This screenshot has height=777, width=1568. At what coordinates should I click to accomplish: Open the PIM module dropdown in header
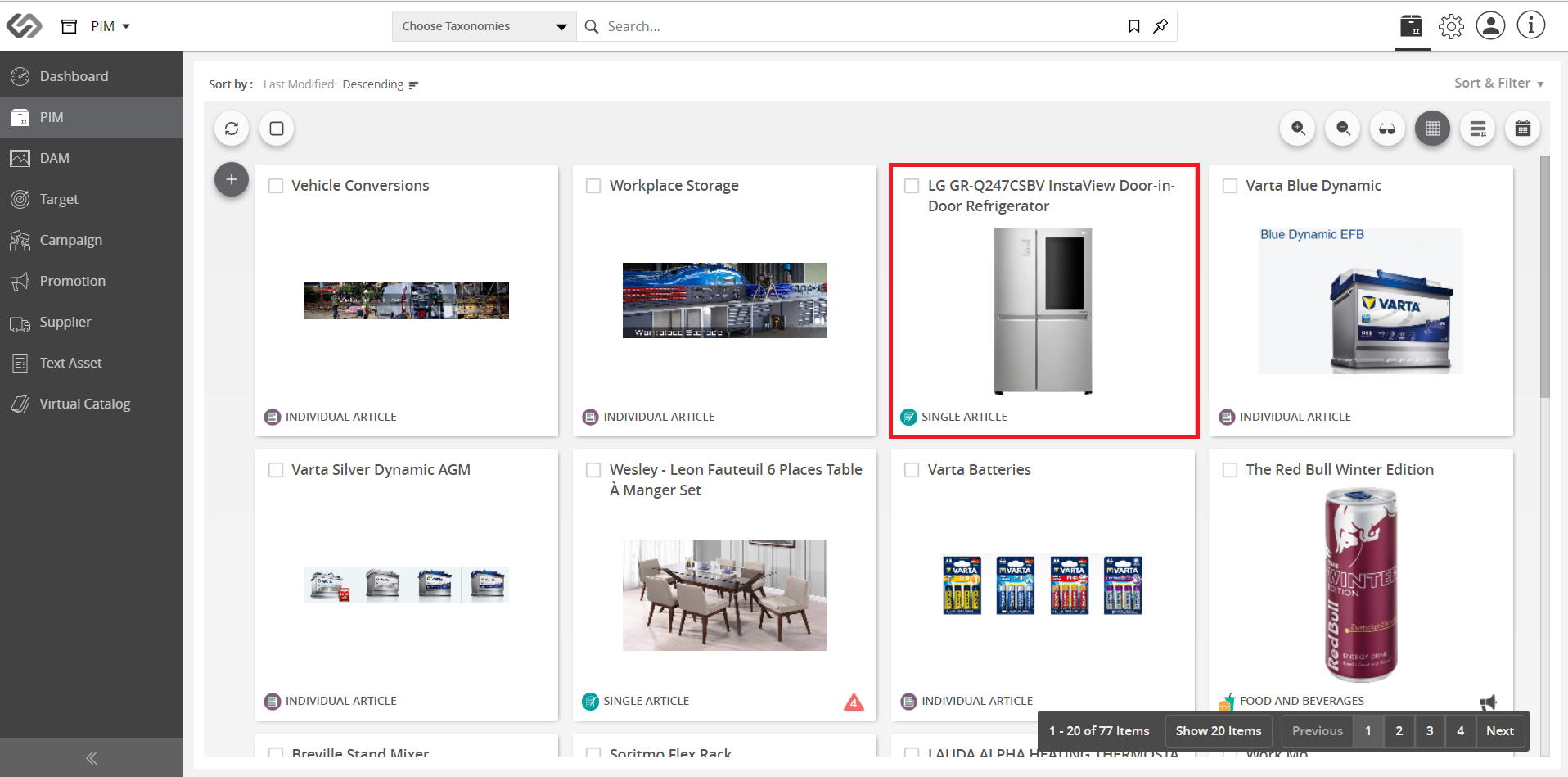(110, 26)
